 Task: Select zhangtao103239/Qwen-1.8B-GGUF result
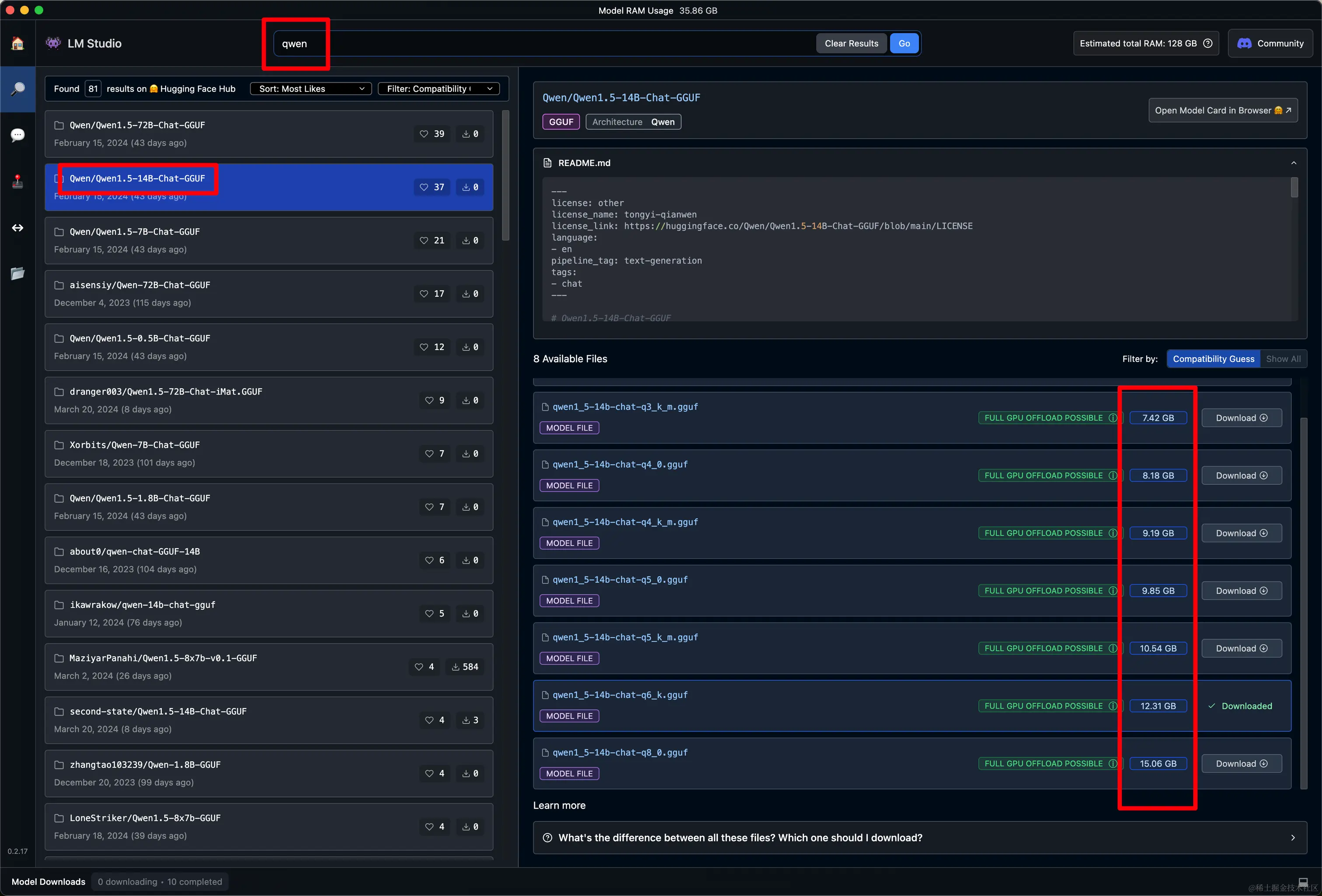pos(268,774)
